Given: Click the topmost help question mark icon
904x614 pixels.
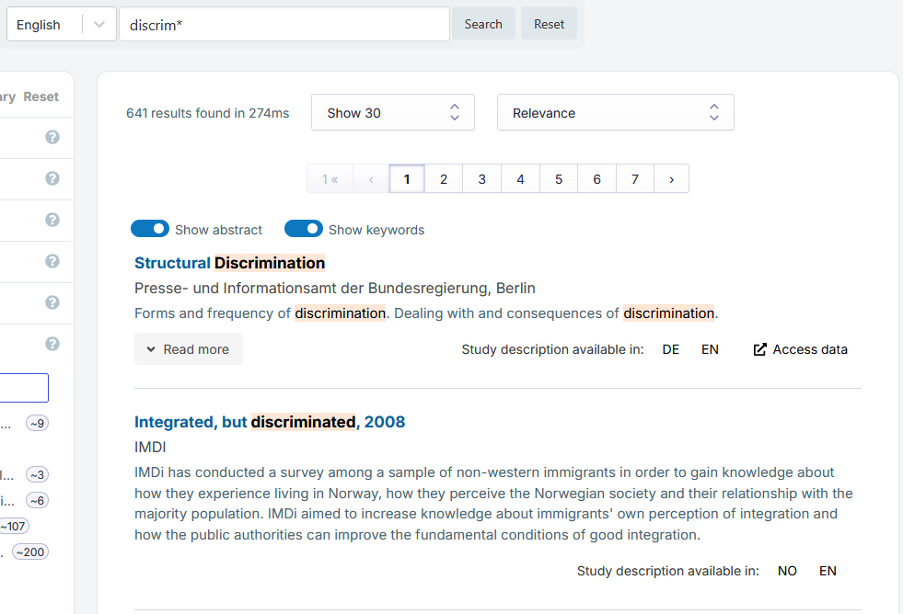Looking at the screenshot, I should pyautogui.click(x=52, y=137).
